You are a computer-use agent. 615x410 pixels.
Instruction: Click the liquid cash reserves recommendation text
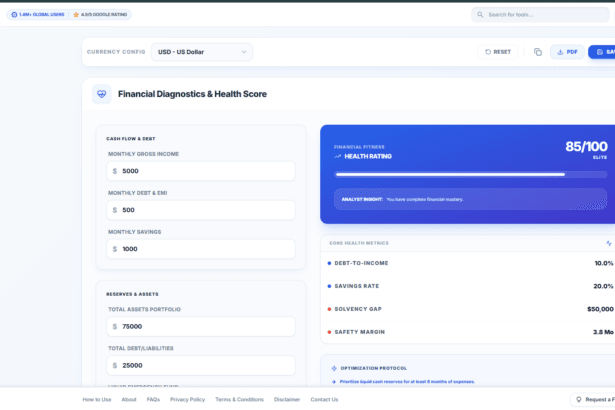407,381
